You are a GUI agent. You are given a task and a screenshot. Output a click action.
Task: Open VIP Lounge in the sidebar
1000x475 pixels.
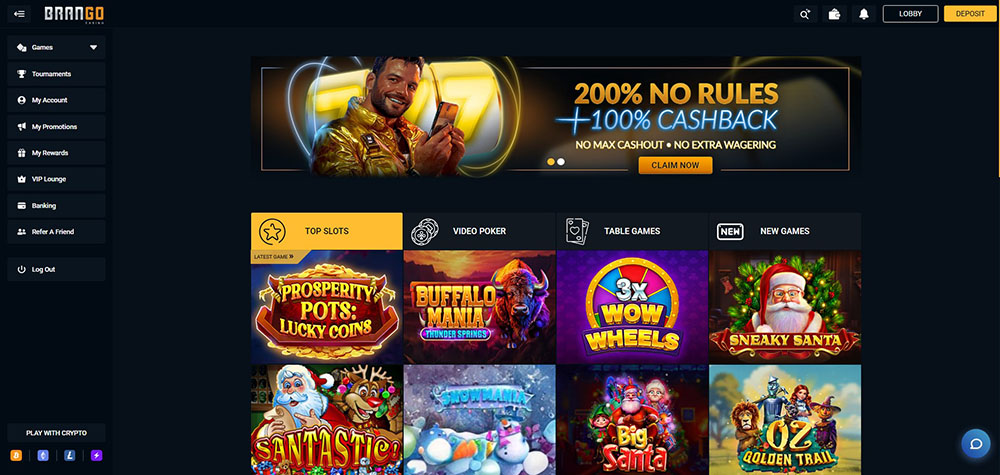56,179
